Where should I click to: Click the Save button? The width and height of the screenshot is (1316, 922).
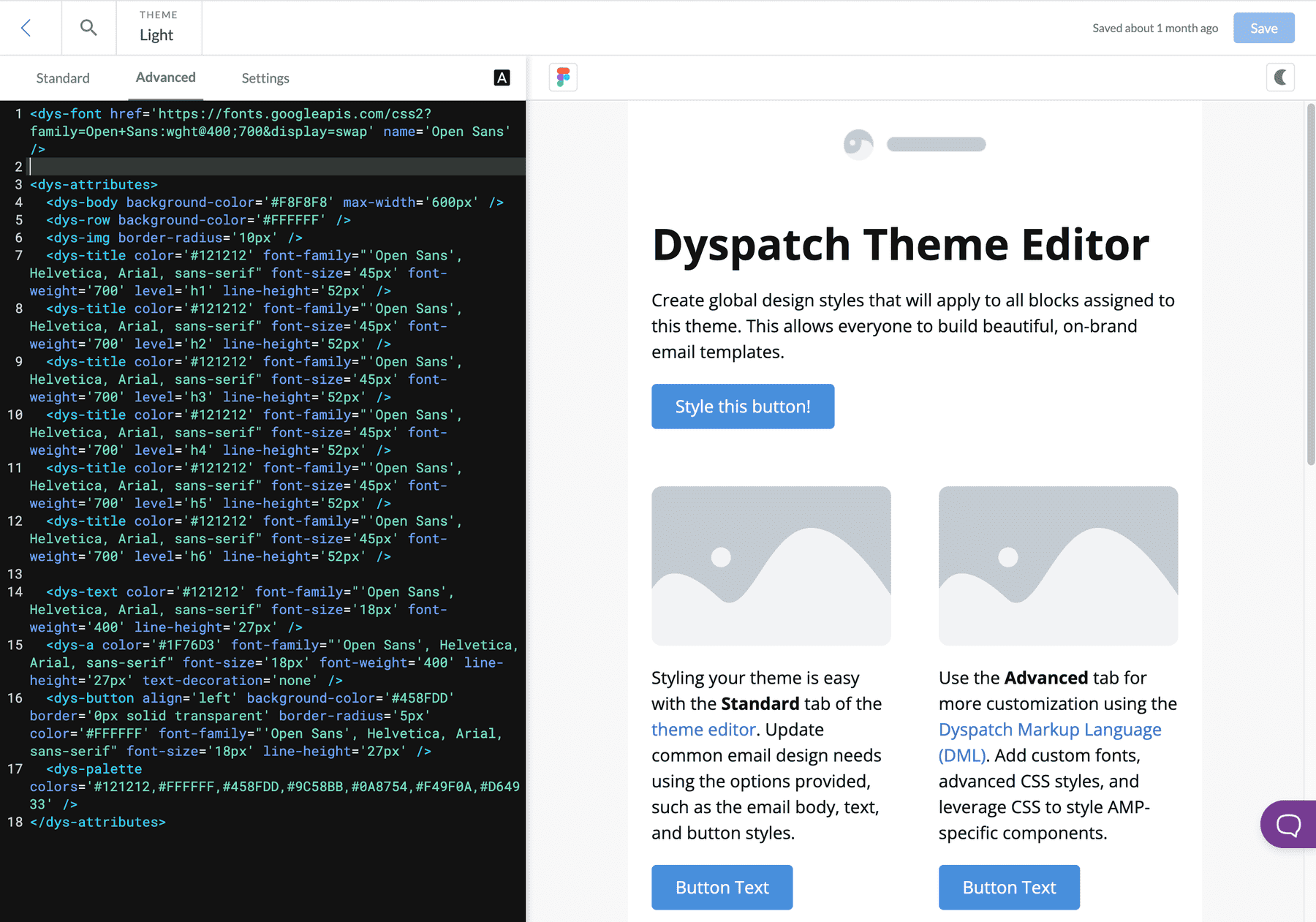(x=1263, y=28)
